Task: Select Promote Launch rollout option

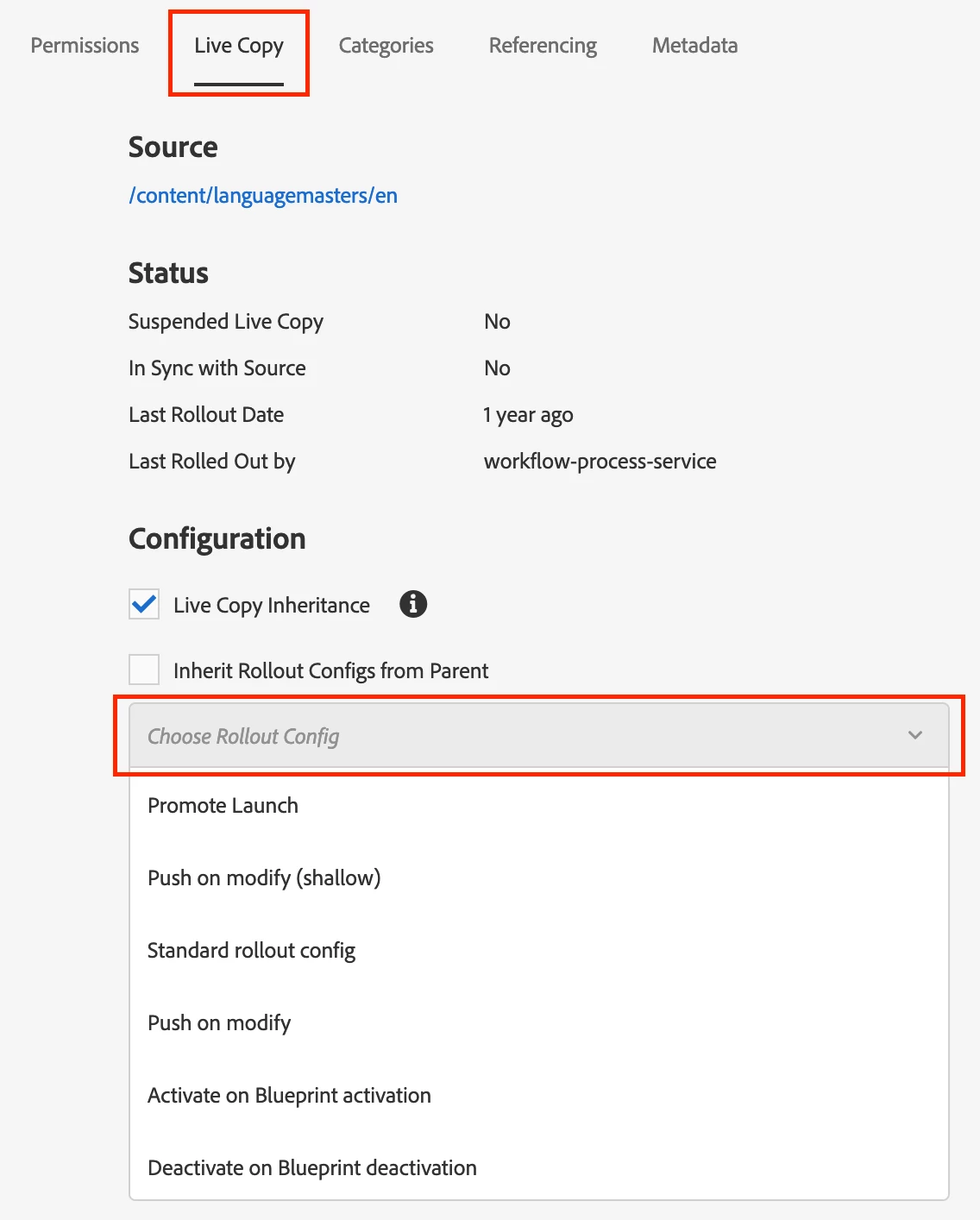Action: (x=223, y=805)
